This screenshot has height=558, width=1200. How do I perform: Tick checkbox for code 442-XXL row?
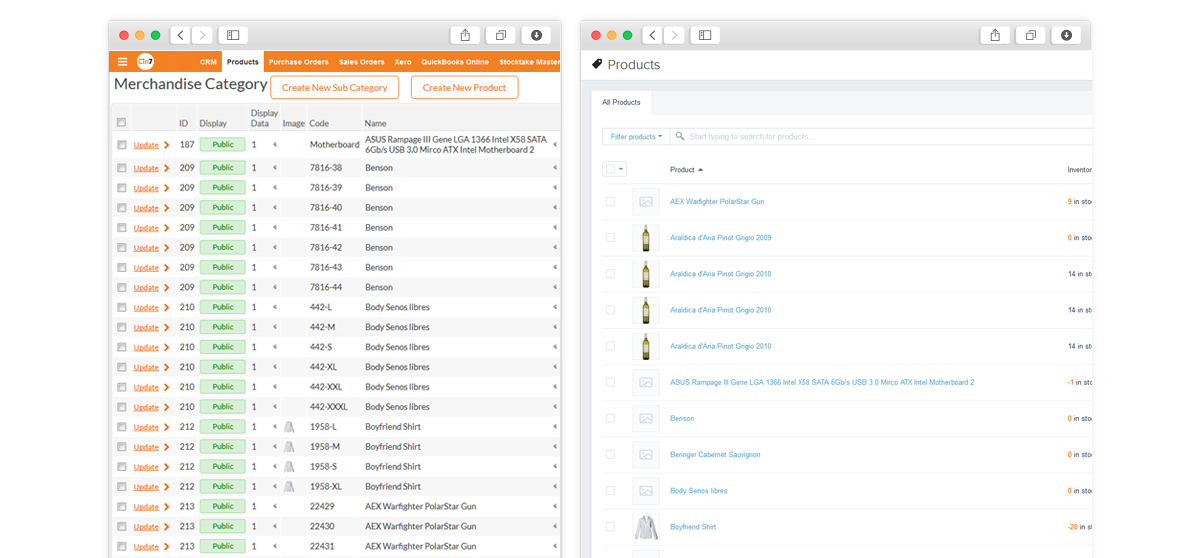pos(121,387)
